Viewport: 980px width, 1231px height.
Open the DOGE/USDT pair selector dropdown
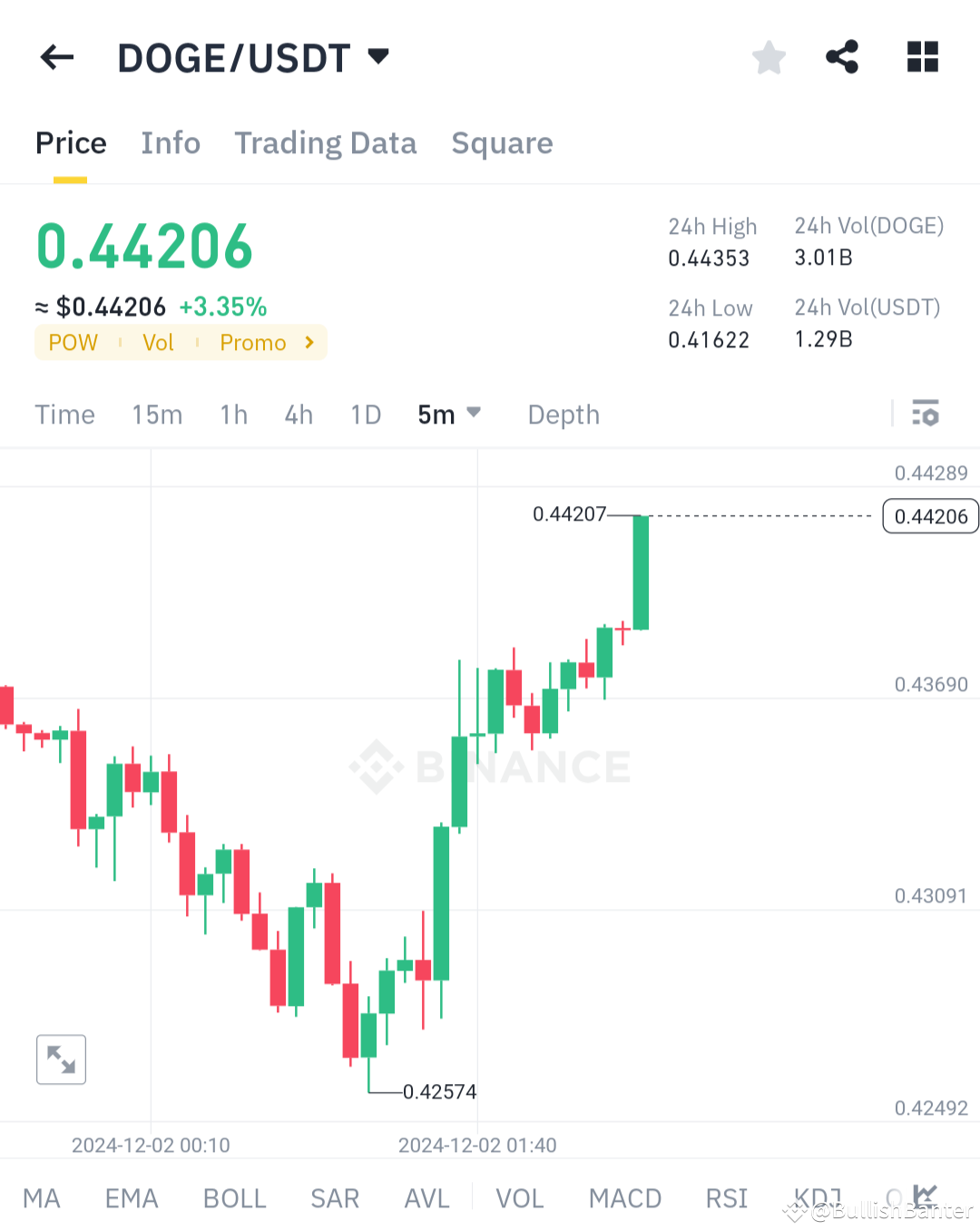(x=378, y=56)
